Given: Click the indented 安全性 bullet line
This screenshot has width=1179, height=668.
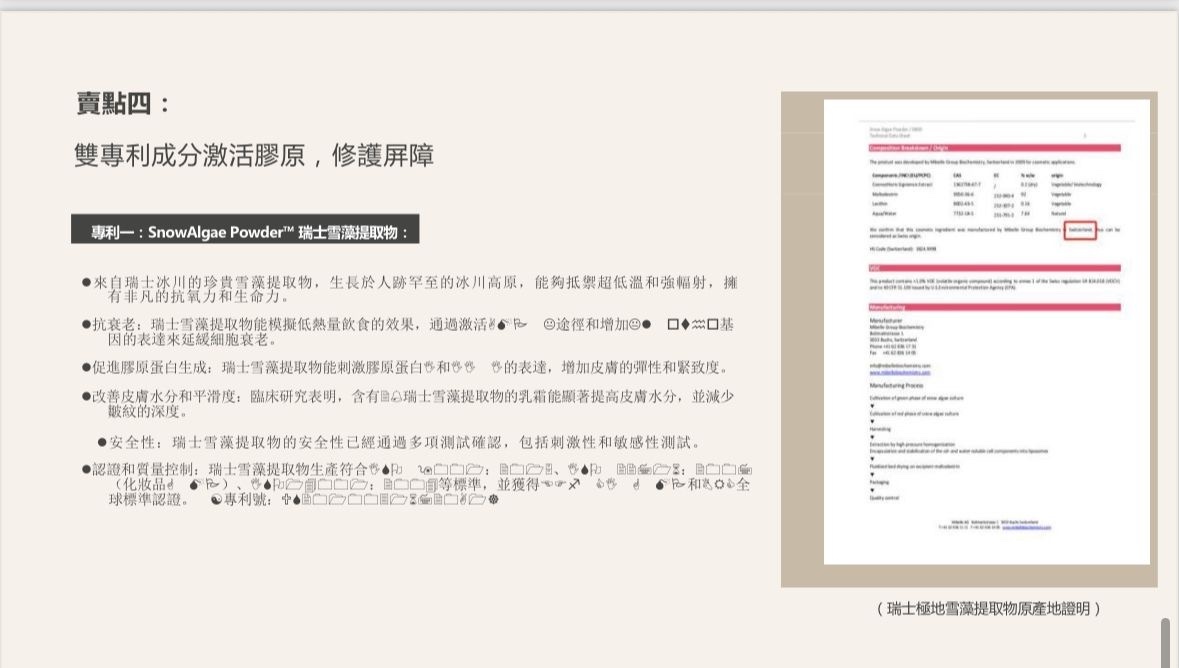Looking at the screenshot, I should click(x=400, y=442).
